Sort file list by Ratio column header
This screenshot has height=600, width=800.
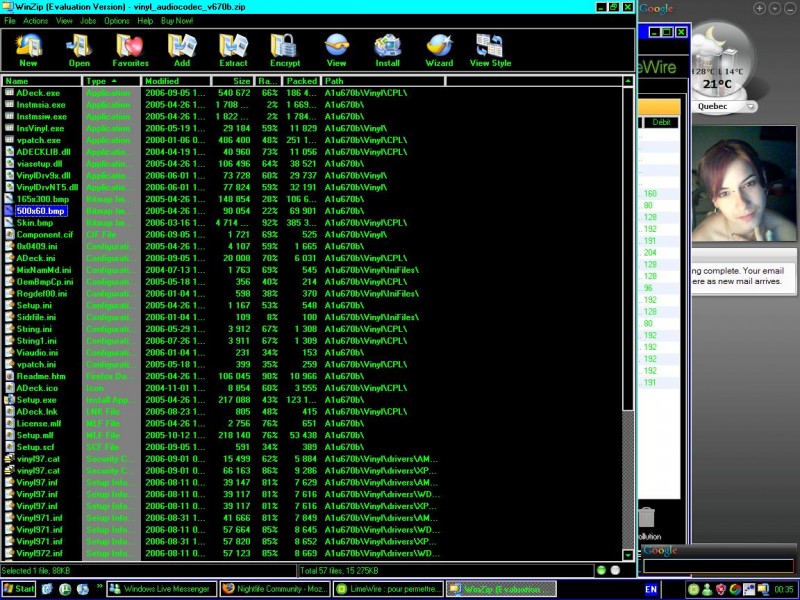coord(268,81)
